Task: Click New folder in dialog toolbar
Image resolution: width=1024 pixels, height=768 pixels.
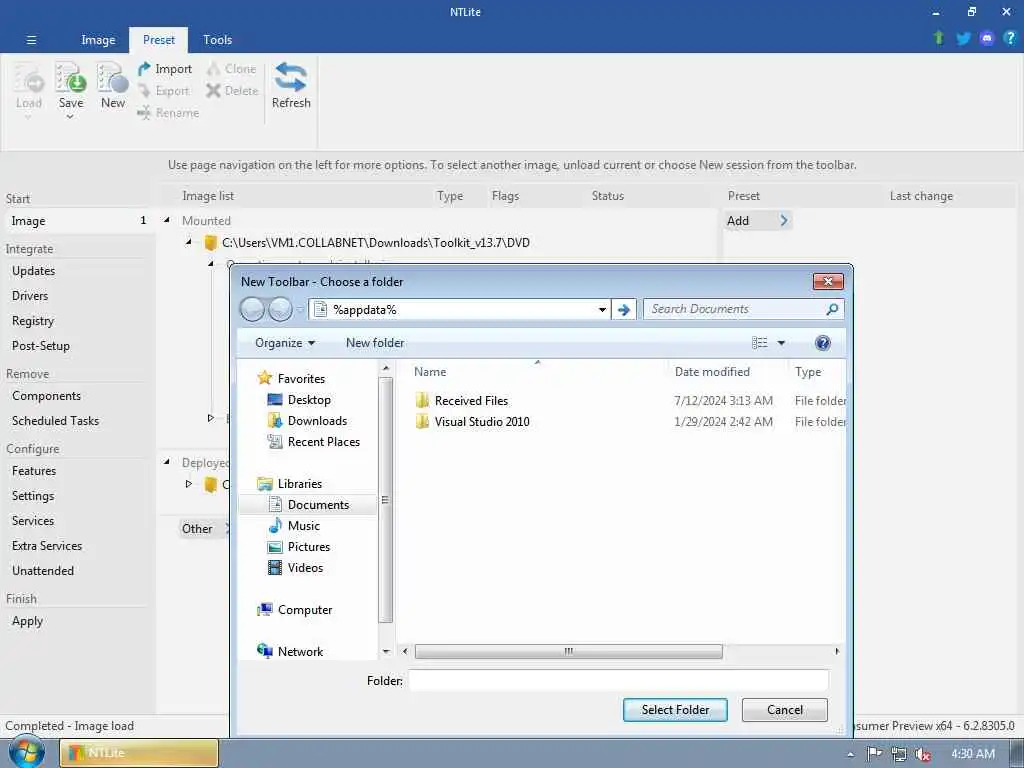Action: [x=375, y=343]
